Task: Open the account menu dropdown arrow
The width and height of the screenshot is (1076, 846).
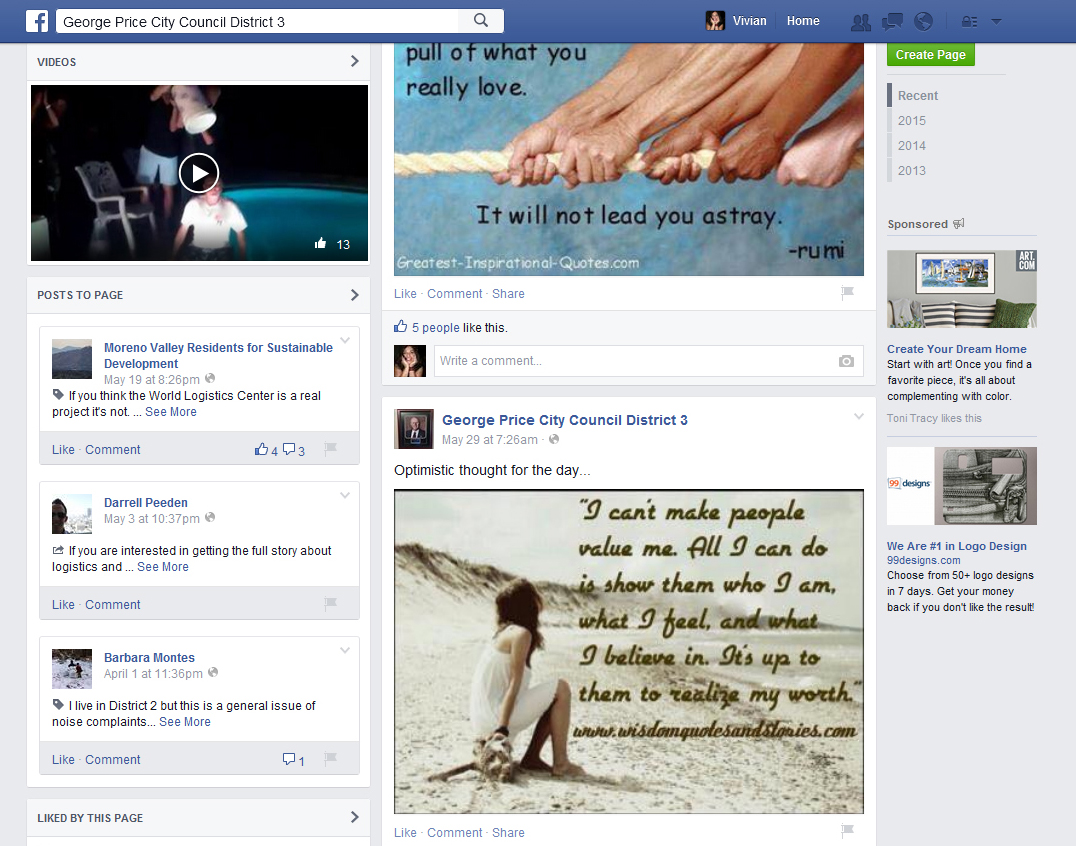Action: [x=996, y=22]
